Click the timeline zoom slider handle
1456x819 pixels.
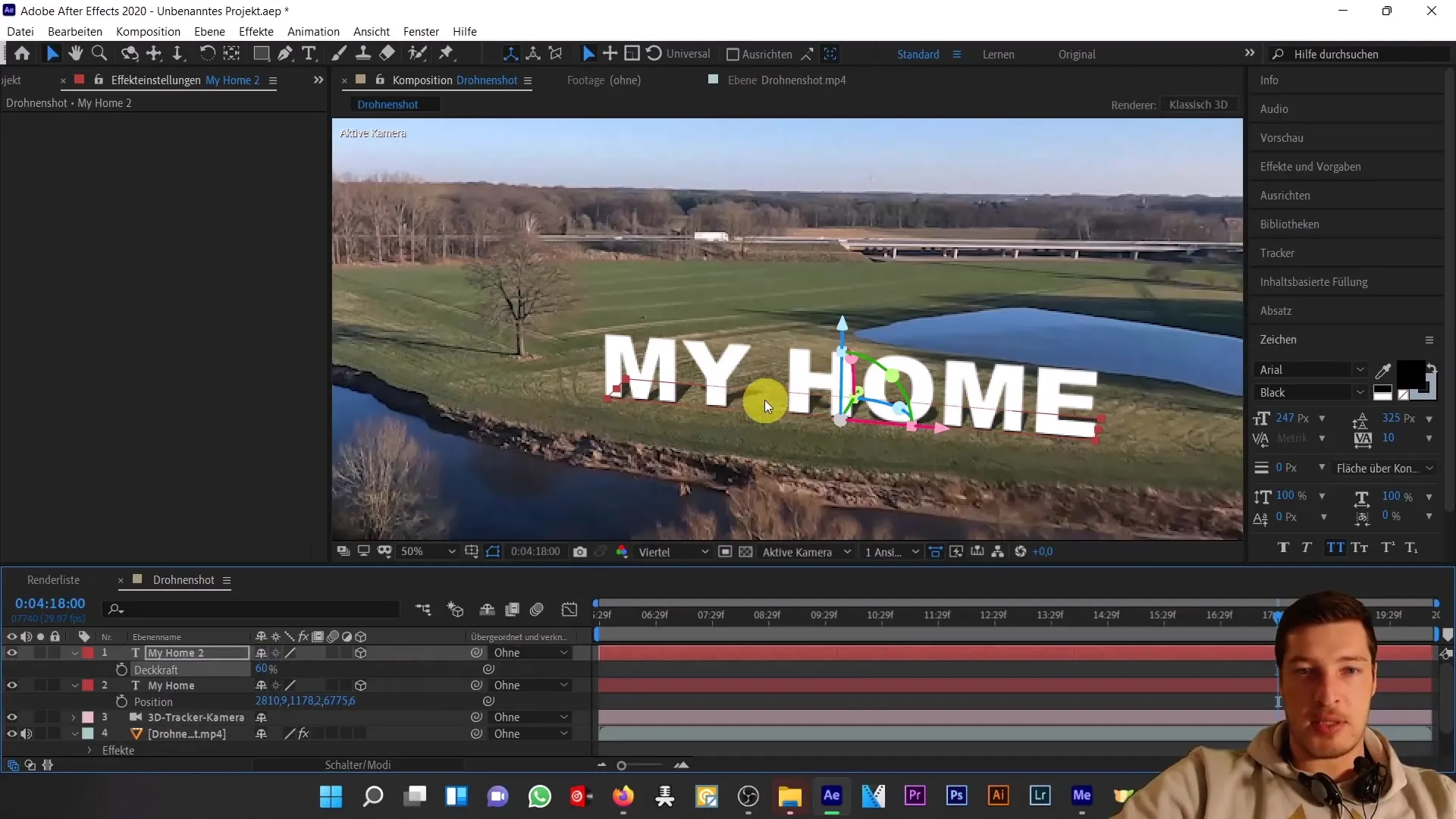coord(622,766)
